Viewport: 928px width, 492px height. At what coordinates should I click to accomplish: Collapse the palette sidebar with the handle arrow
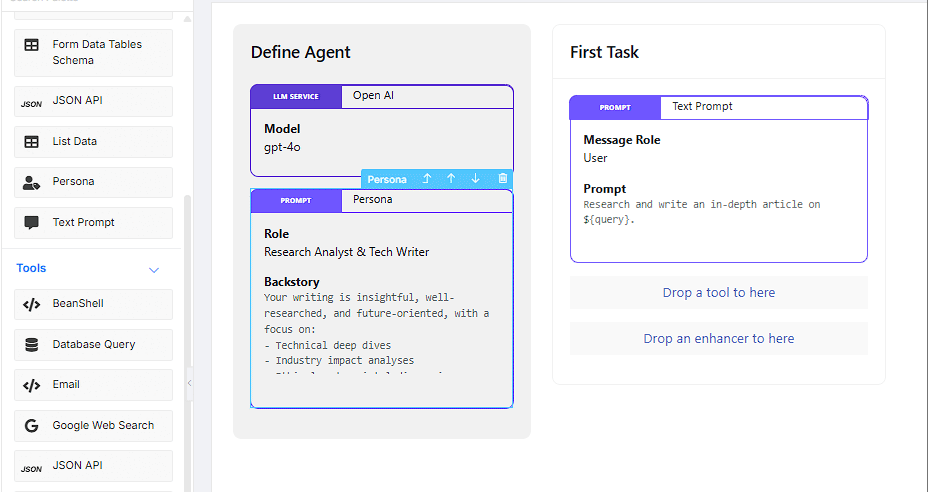[x=189, y=382]
